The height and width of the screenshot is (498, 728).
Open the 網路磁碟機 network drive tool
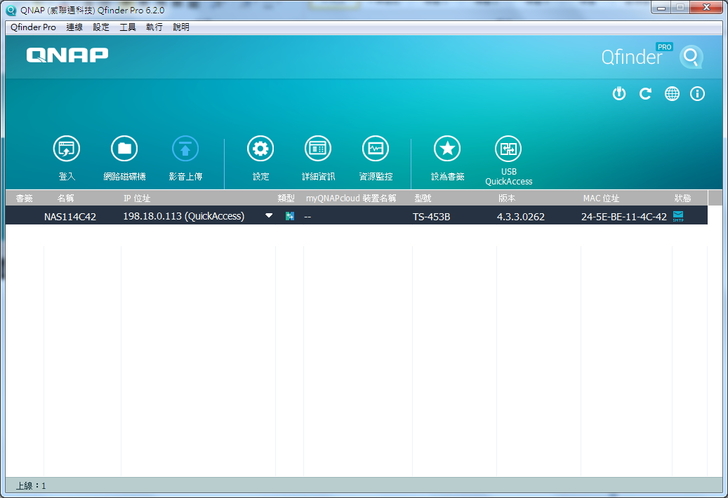pos(124,150)
